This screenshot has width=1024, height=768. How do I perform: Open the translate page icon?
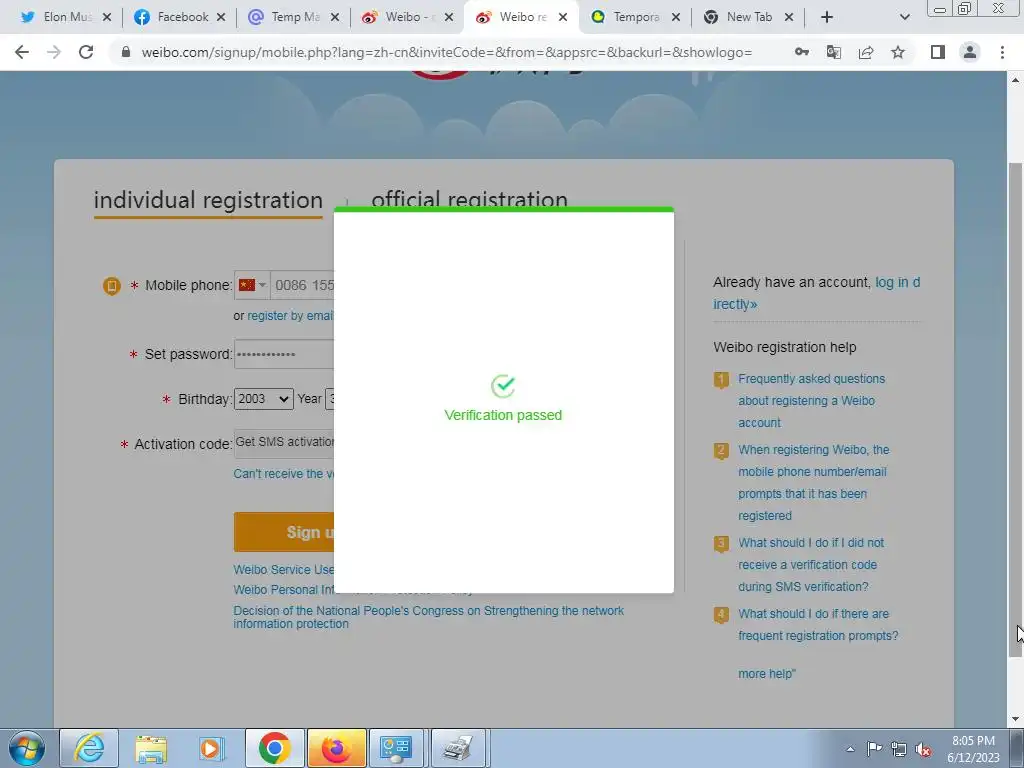(833, 52)
